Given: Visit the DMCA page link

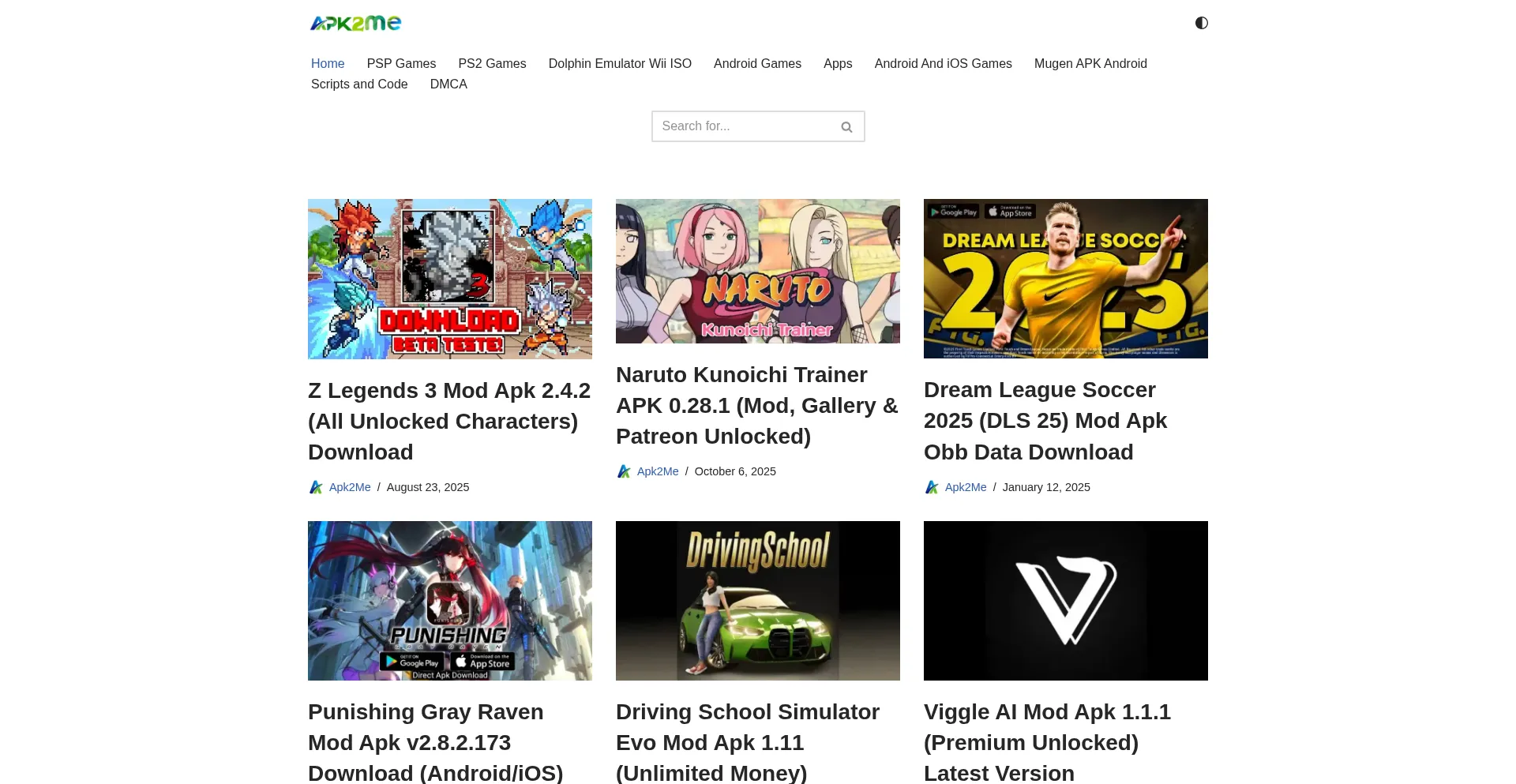Looking at the screenshot, I should click(x=448, y=84).
